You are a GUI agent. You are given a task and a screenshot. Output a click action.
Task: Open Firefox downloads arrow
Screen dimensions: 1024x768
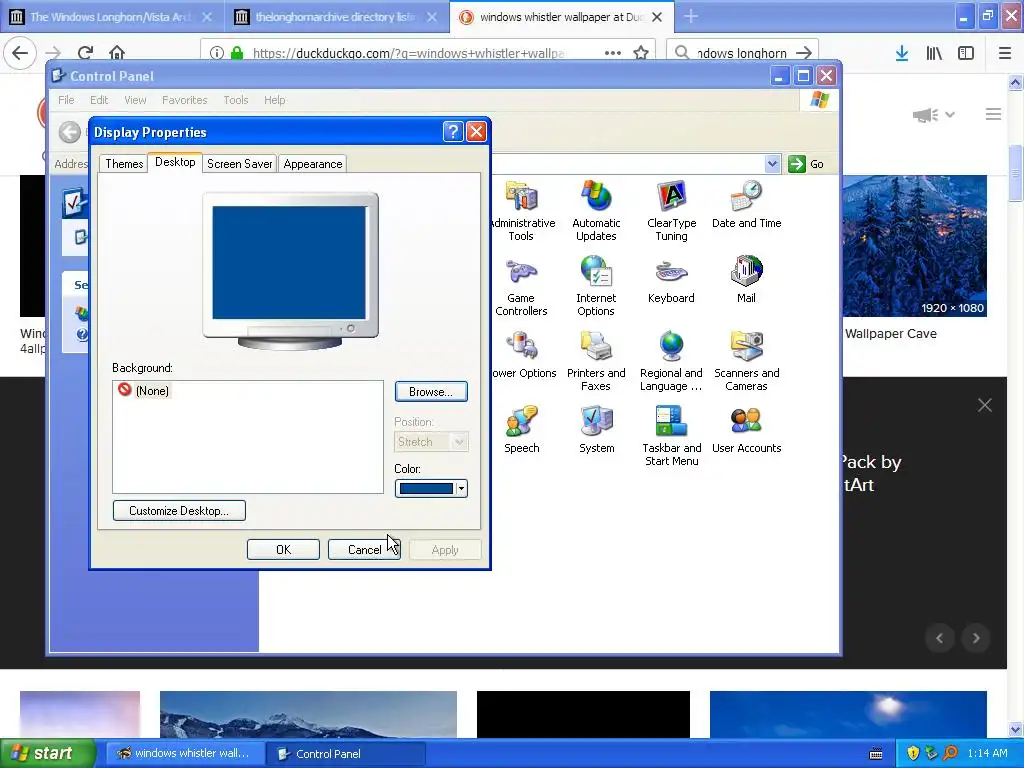902,53
